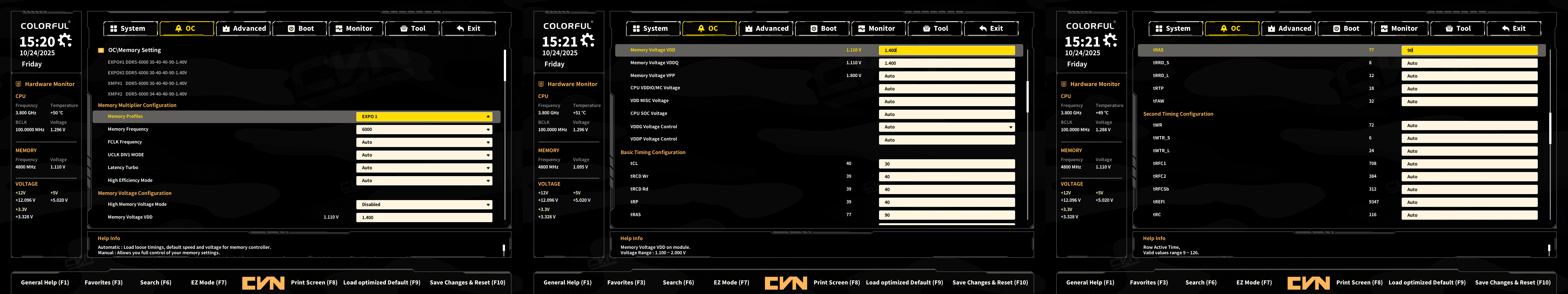Viewport: 1568px width, 294px height.
Task: Click the folder icon beside OC\Memory Setting
Action: [101, 51]
